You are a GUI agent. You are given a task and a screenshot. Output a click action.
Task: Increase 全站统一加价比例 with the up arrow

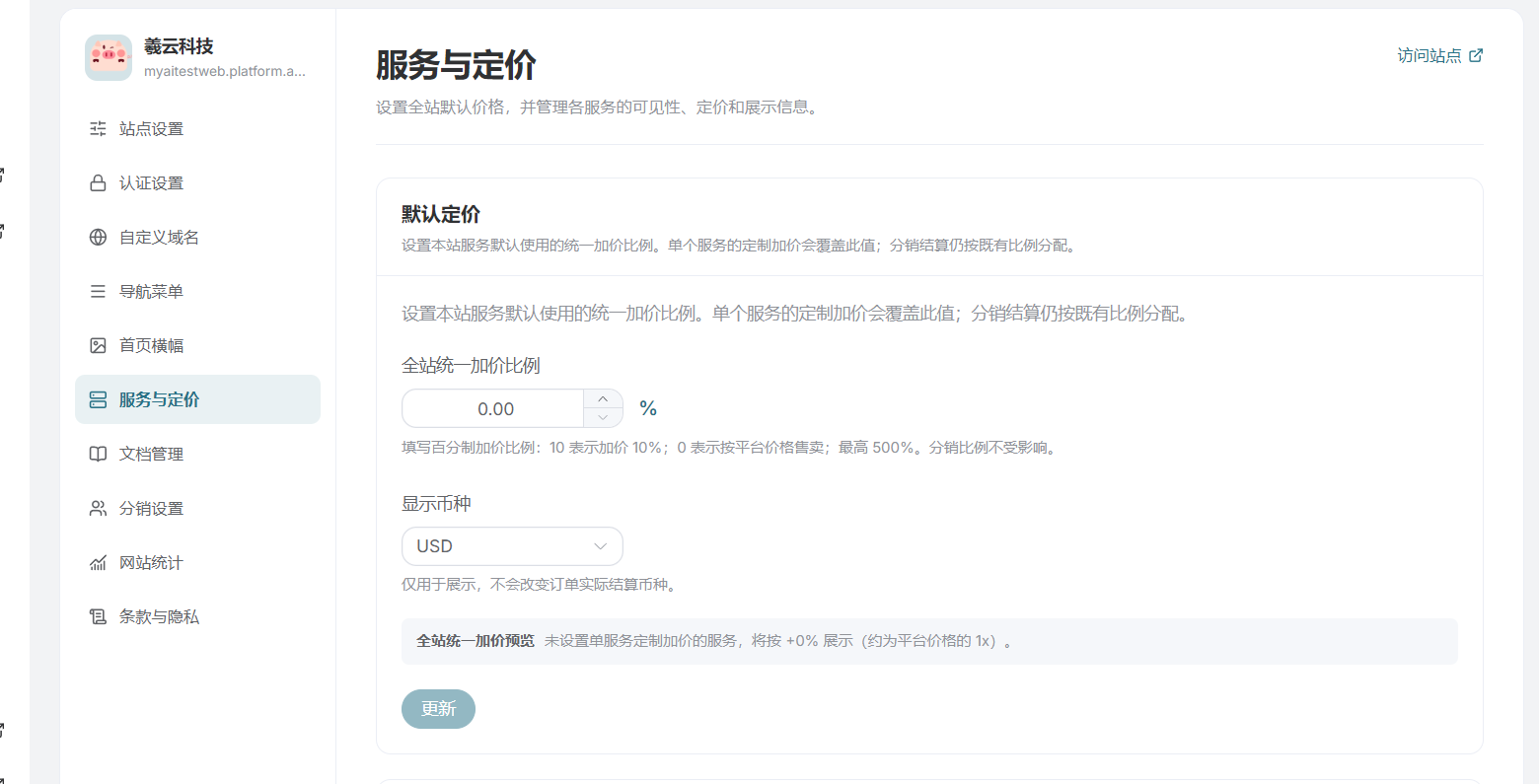pyautogui.click(x=603, y=399)
